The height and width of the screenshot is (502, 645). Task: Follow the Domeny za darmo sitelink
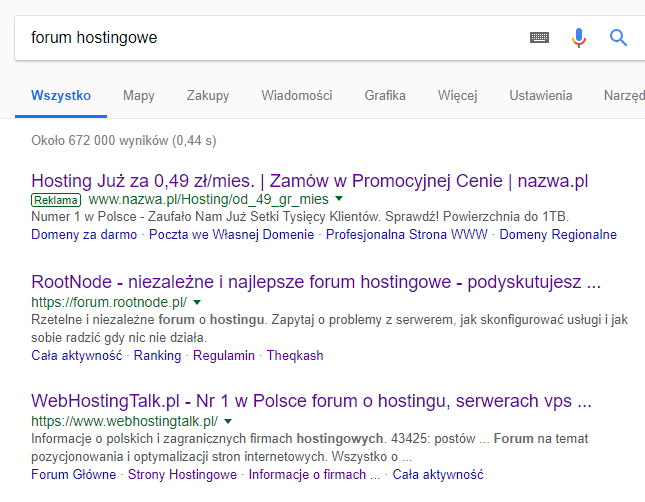(85, 235)
